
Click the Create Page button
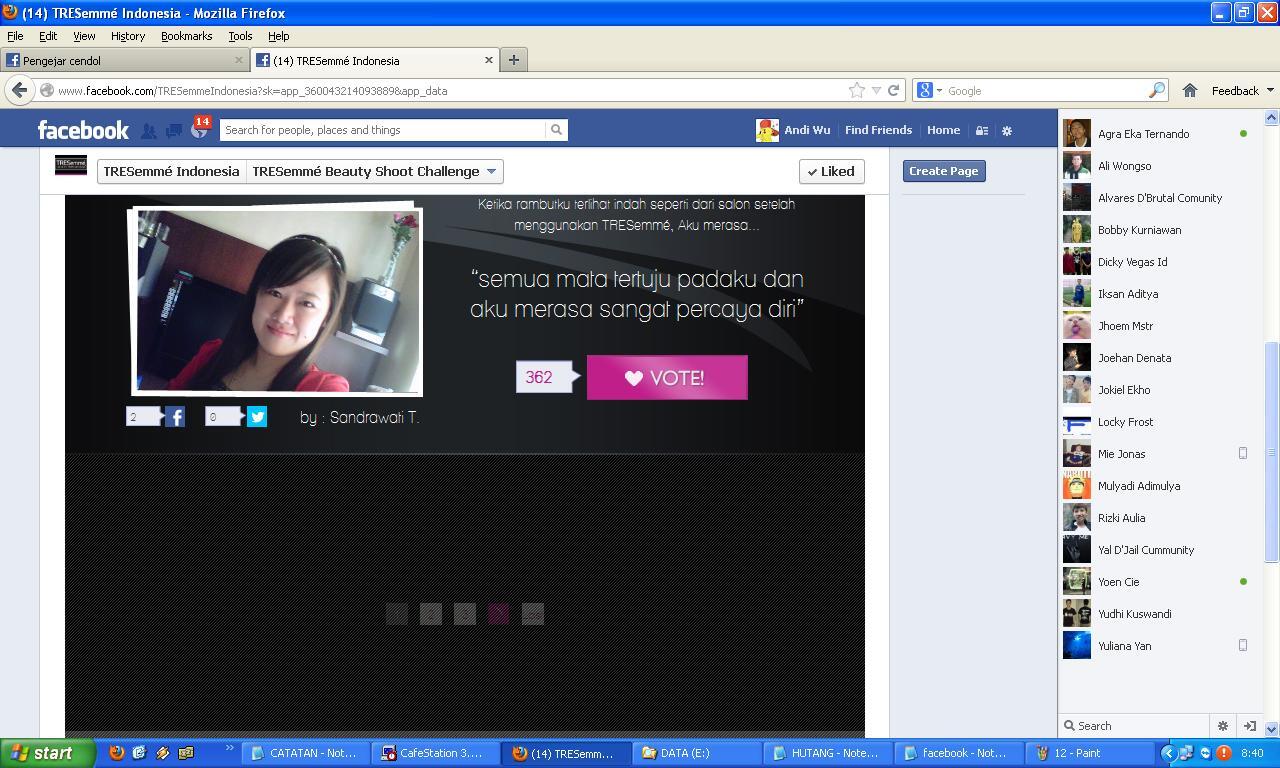944,171
